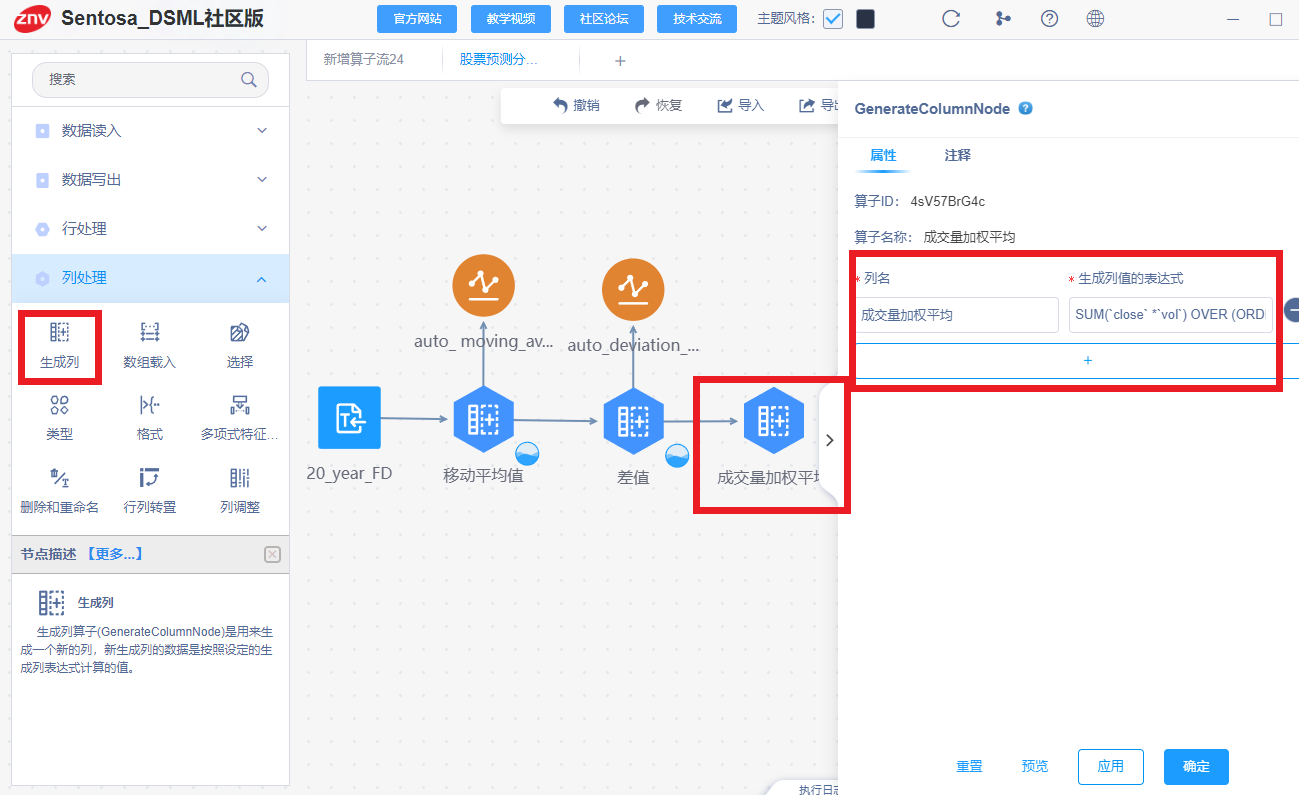
Task: Collapse the 列处理 category
Action: (x=150, y=278)
